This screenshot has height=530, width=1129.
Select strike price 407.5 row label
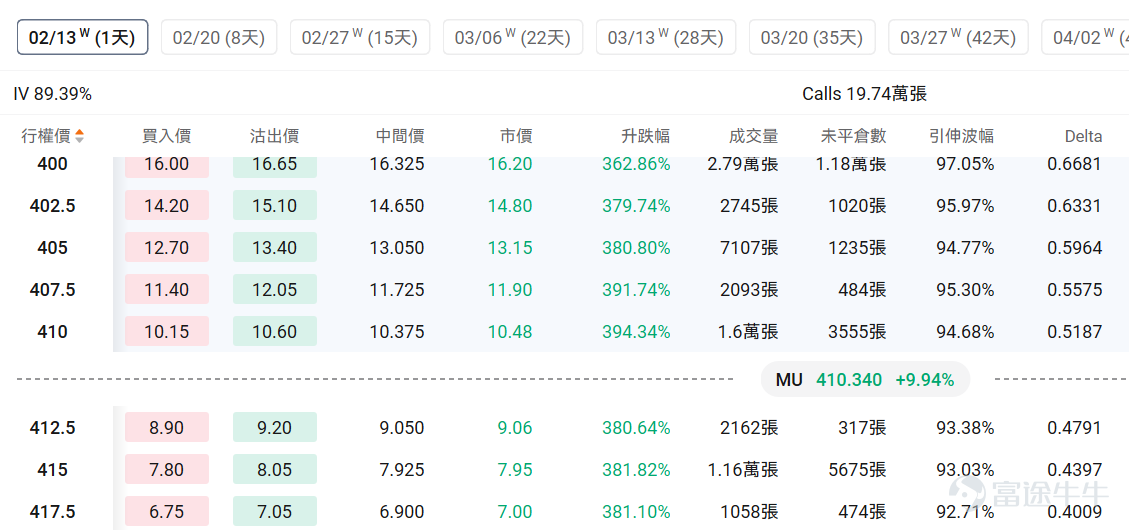[x=53, y=289]
